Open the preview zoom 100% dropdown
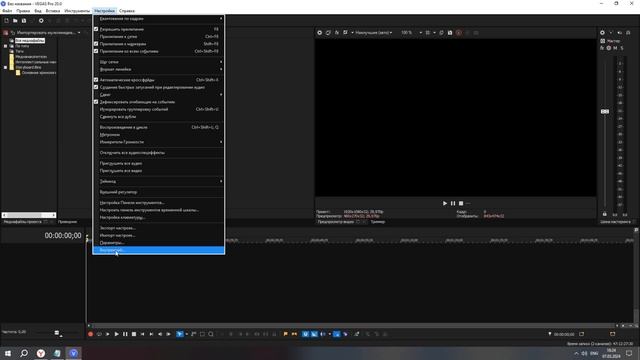 (x=411, y=33)
